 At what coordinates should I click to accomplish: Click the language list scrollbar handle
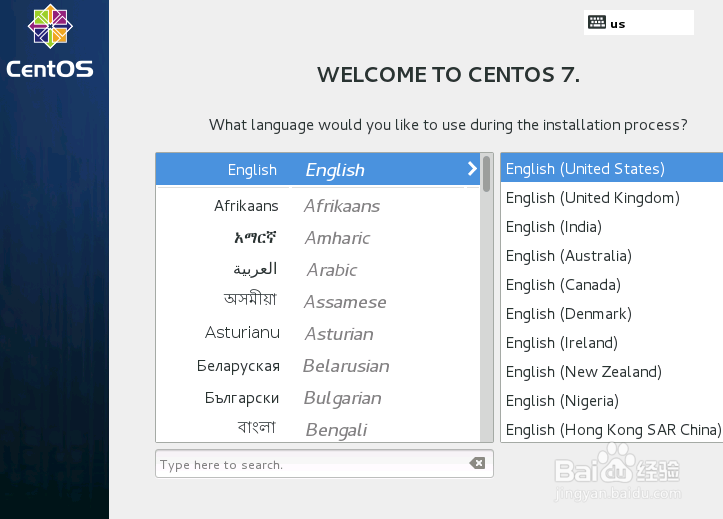[486, 174]
